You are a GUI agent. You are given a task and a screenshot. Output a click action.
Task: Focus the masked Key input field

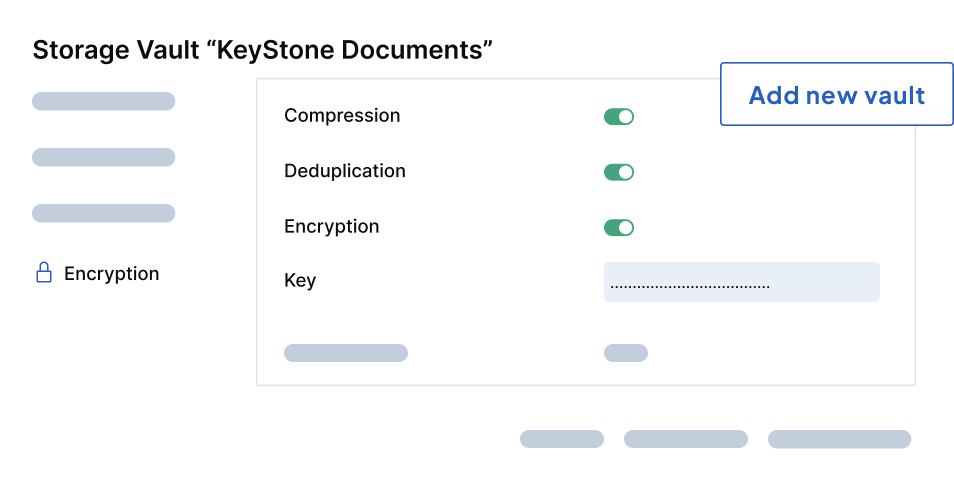pos(742,282)
